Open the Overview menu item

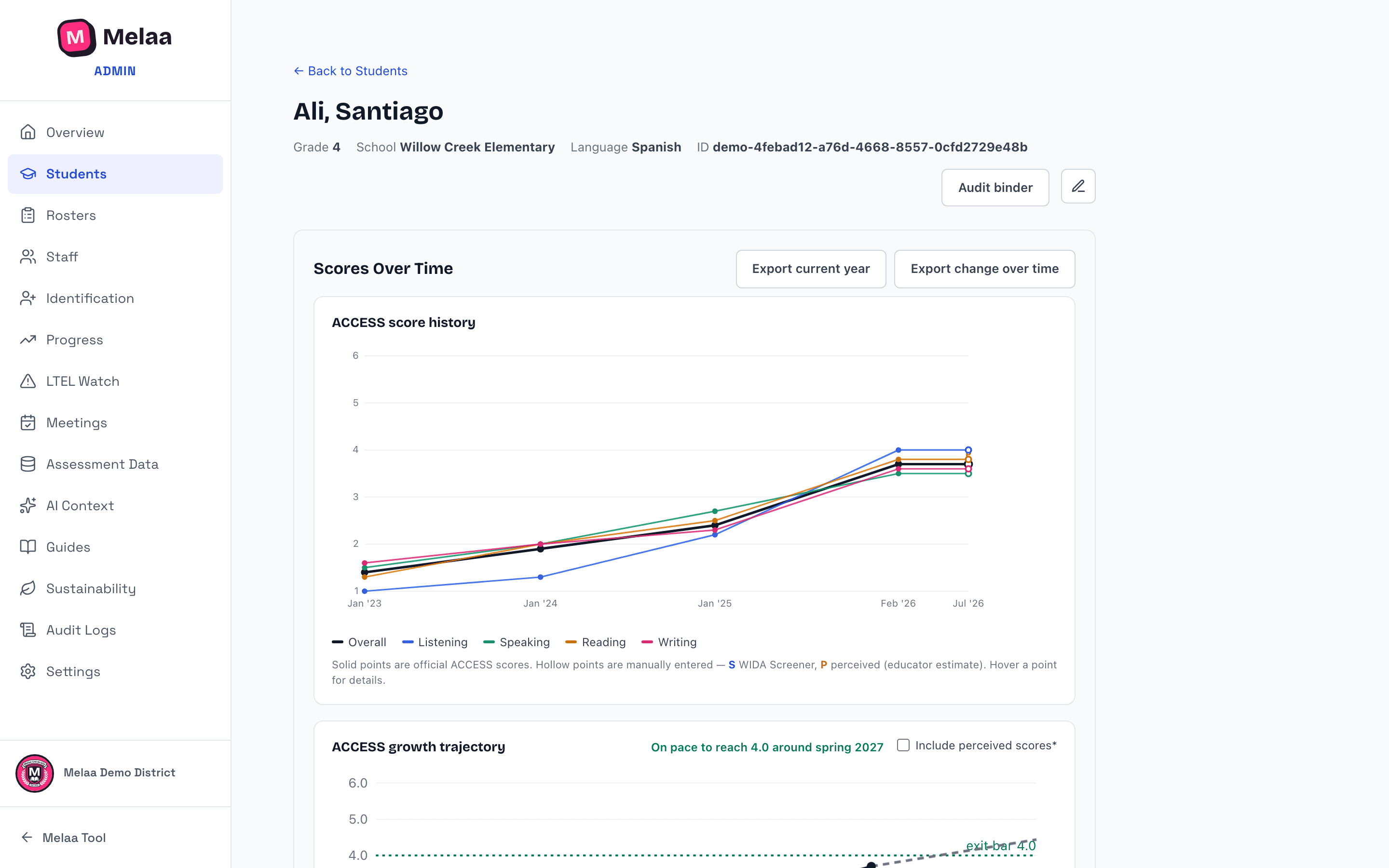click(x=115, y=133)
